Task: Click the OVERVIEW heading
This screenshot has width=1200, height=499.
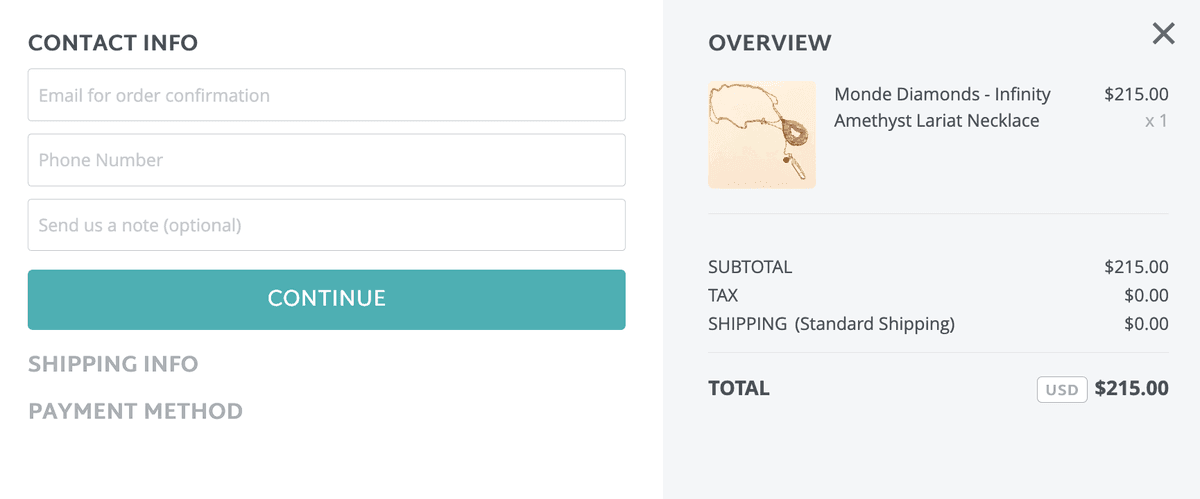Action: click(x=769, y=43)
